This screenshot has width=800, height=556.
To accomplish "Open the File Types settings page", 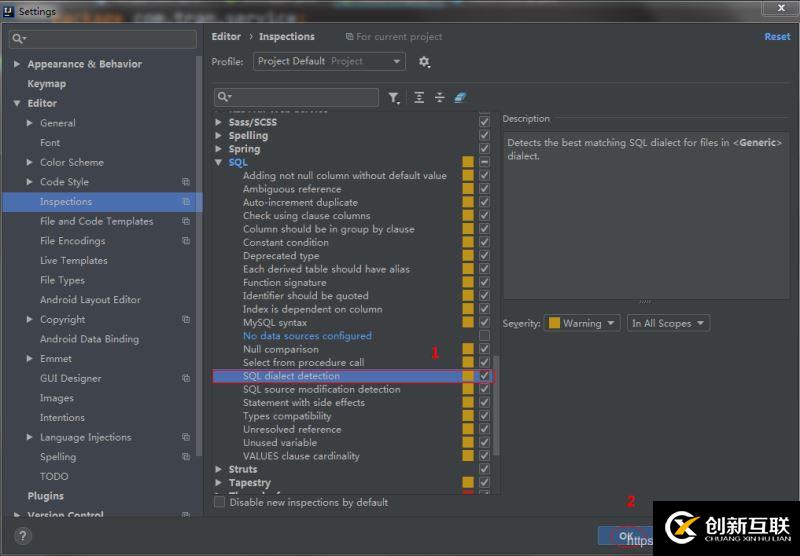I will click(62, 280).
